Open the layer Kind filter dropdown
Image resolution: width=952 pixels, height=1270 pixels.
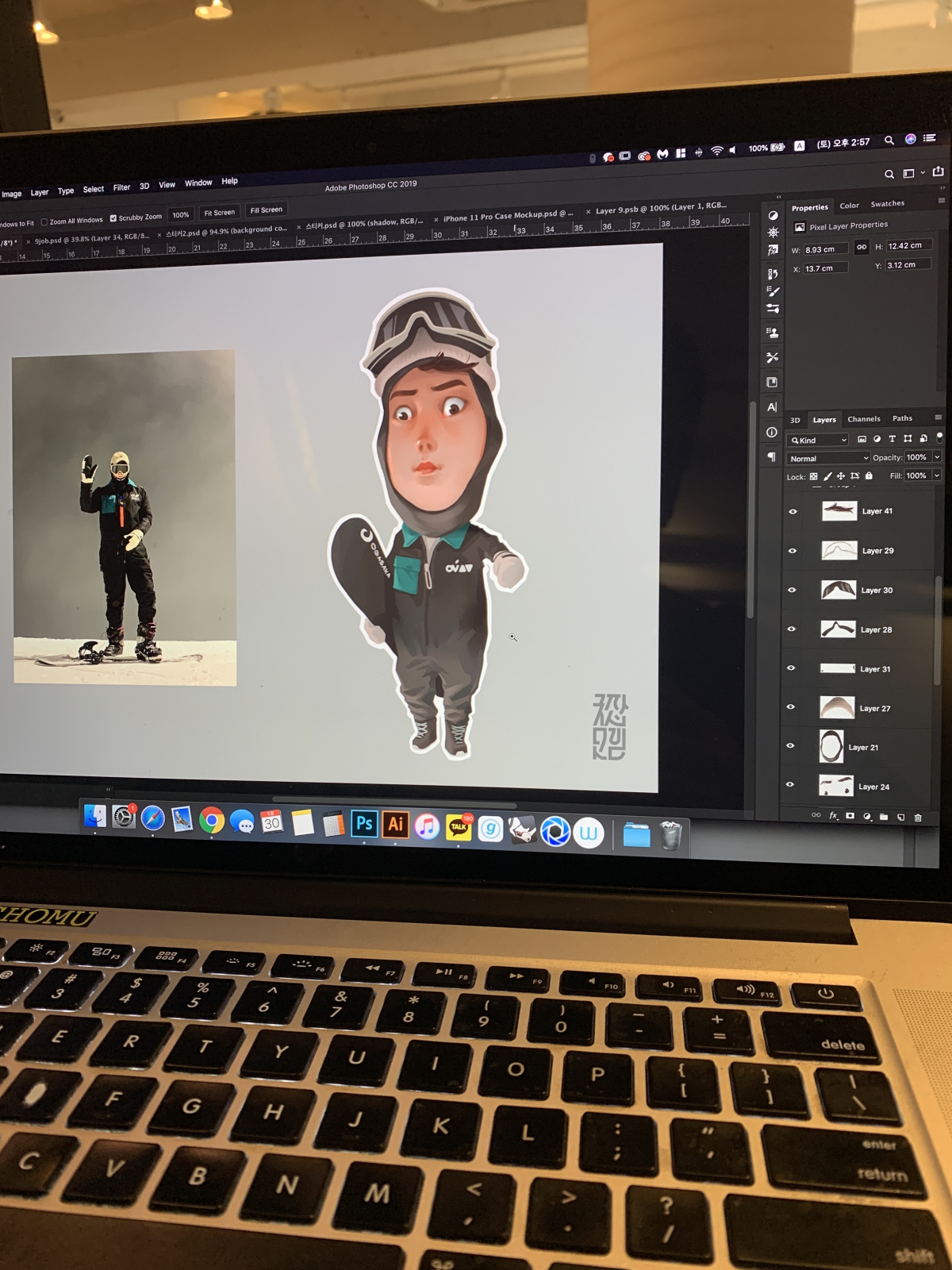click(x=818, y=440)
